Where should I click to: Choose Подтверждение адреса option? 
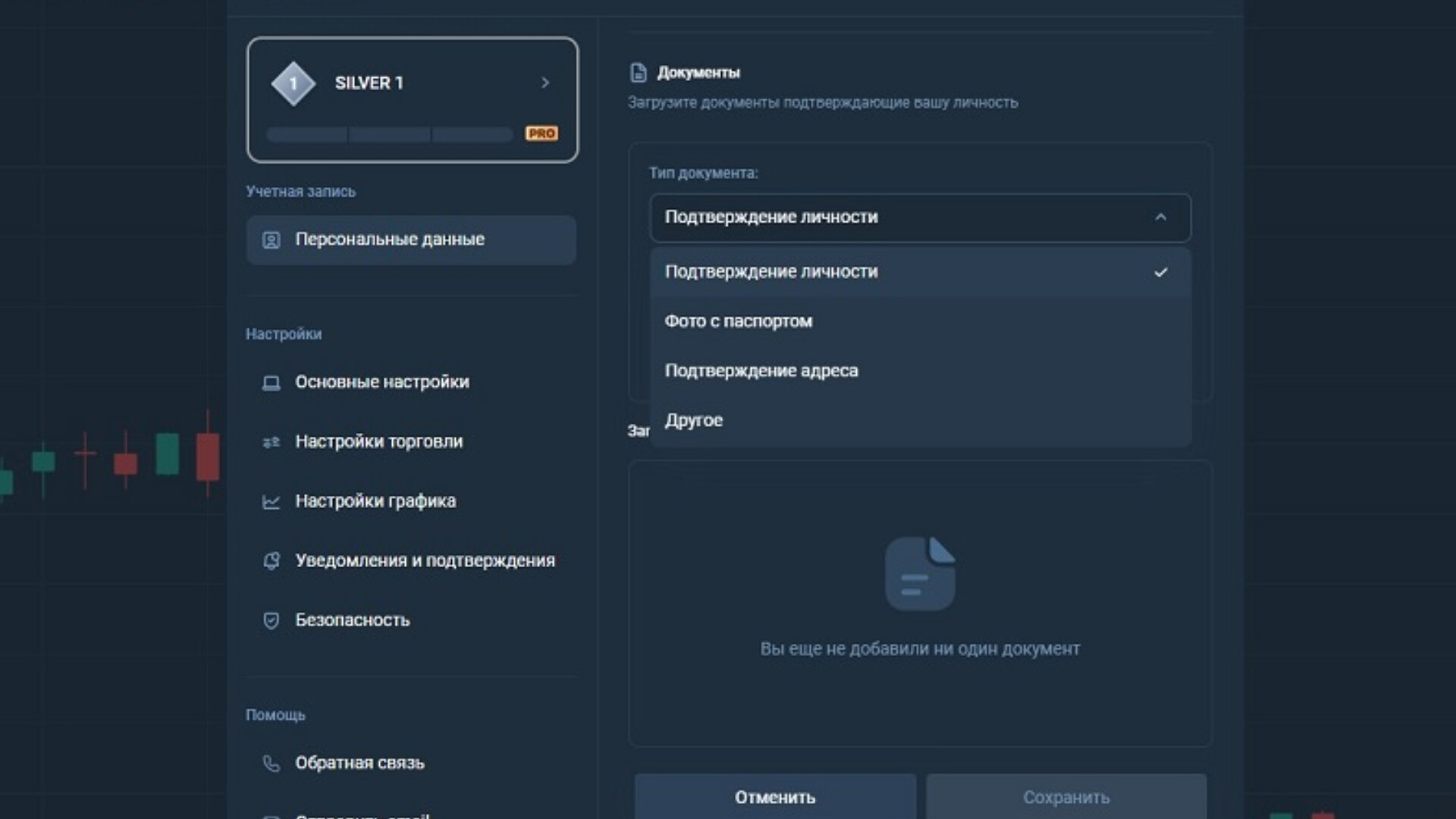pyautogui.click(x=920, y=371)
